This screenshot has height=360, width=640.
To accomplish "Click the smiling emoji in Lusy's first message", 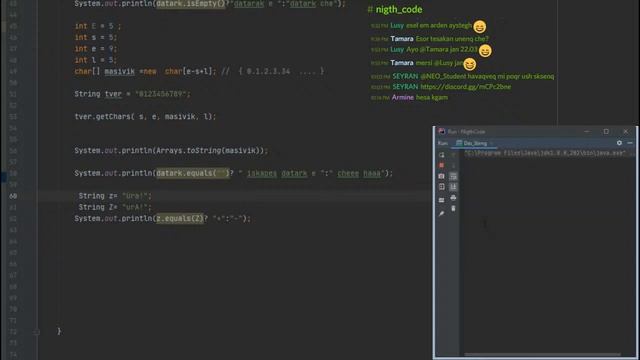I will tap(480, 27).
